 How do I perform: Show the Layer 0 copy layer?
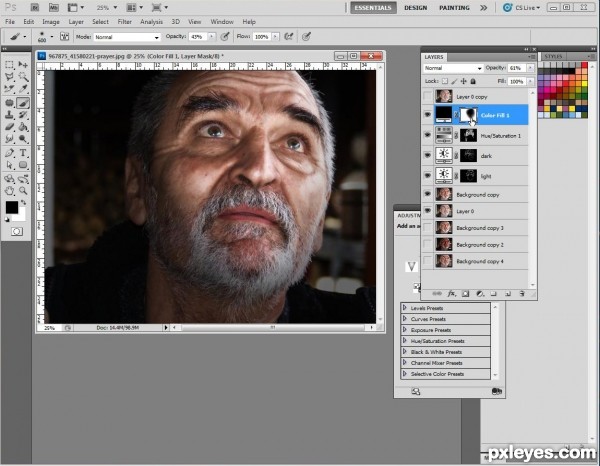[x=427, y=96]
